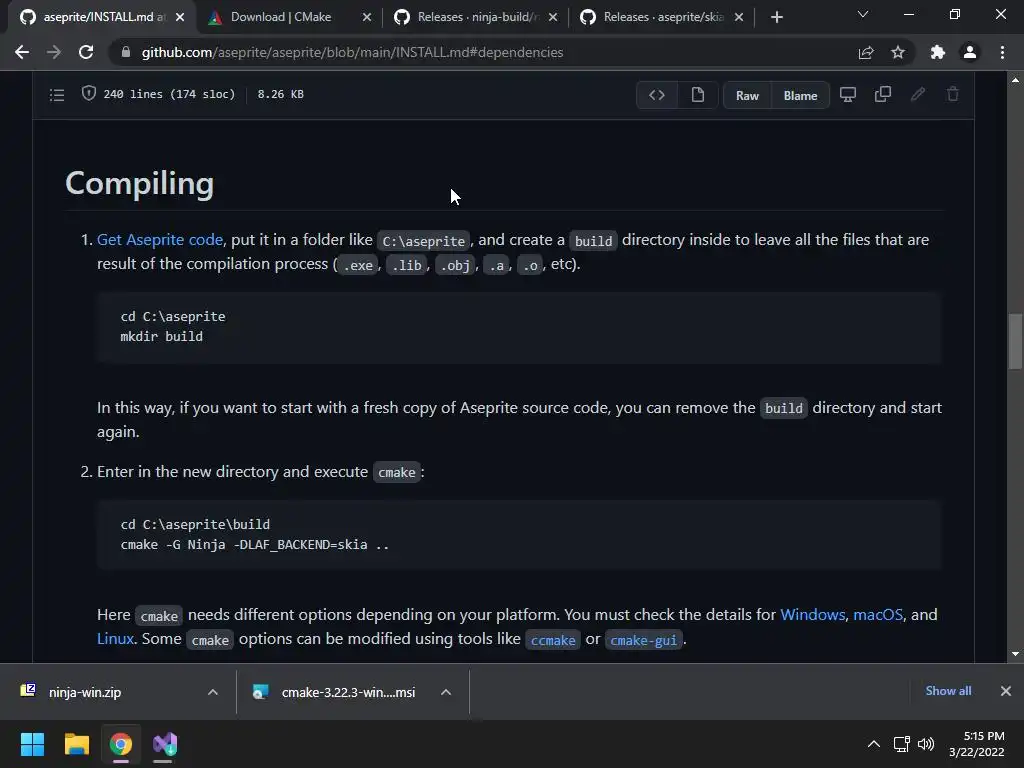Open the network status tray icon
Viewport: 1024px width, 768px height.
(901, 744)
